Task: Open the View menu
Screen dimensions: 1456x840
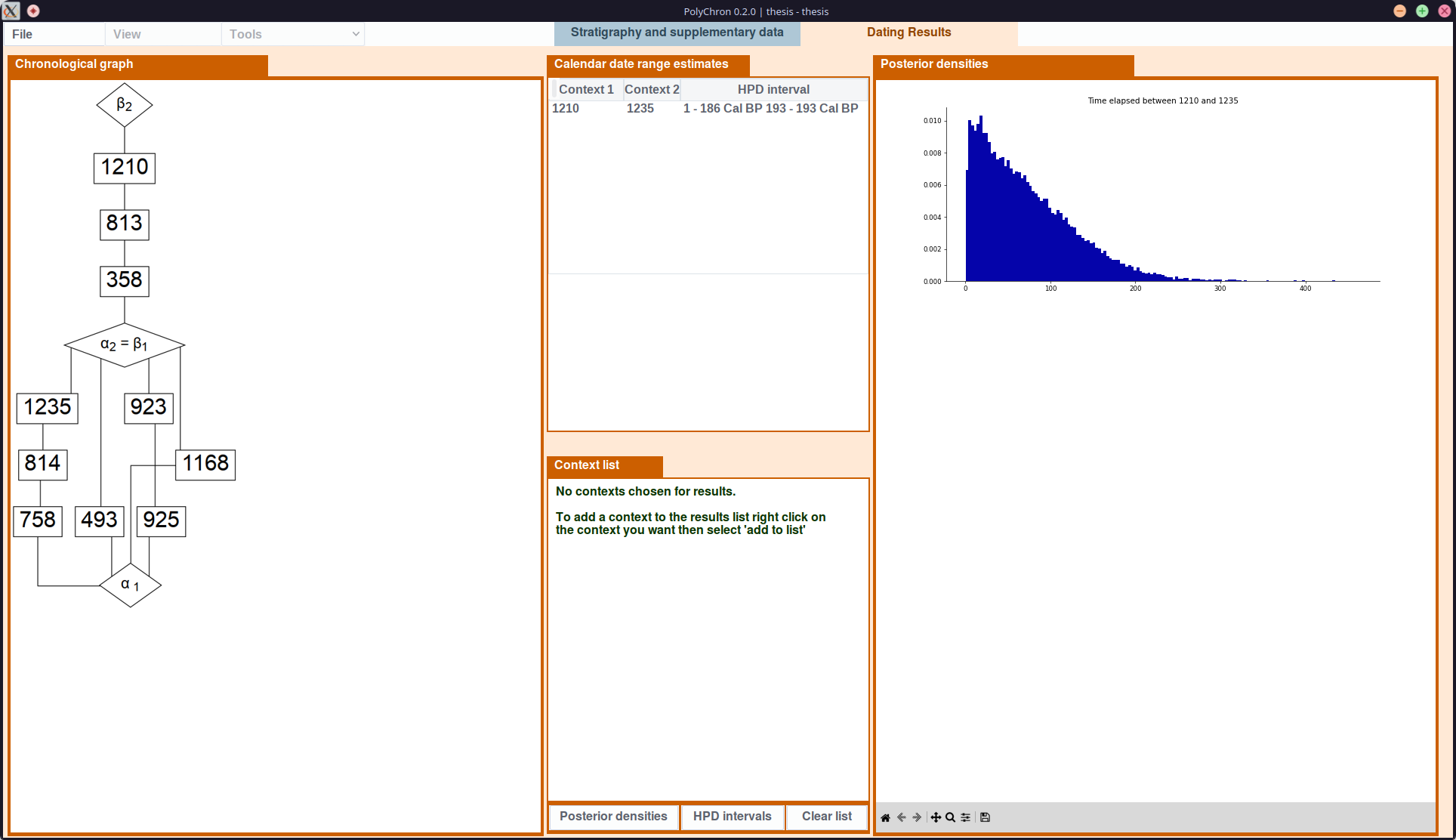Action: click(x=127, y=34)
